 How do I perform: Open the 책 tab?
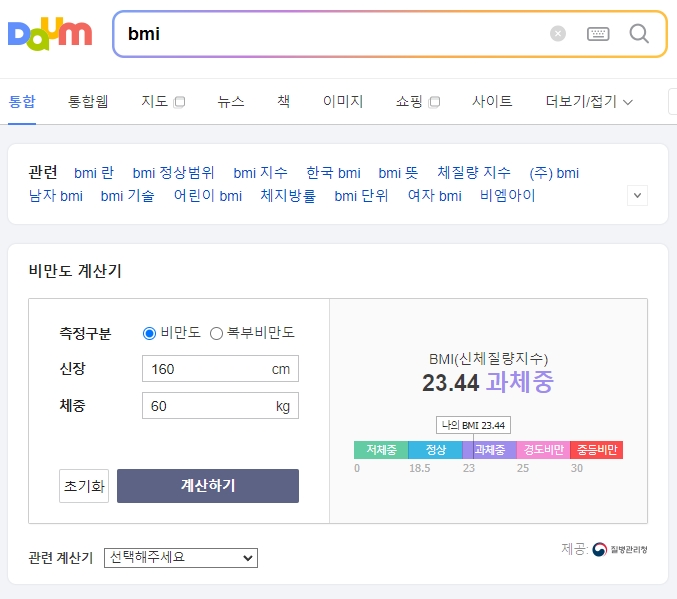tap(283, 101)
